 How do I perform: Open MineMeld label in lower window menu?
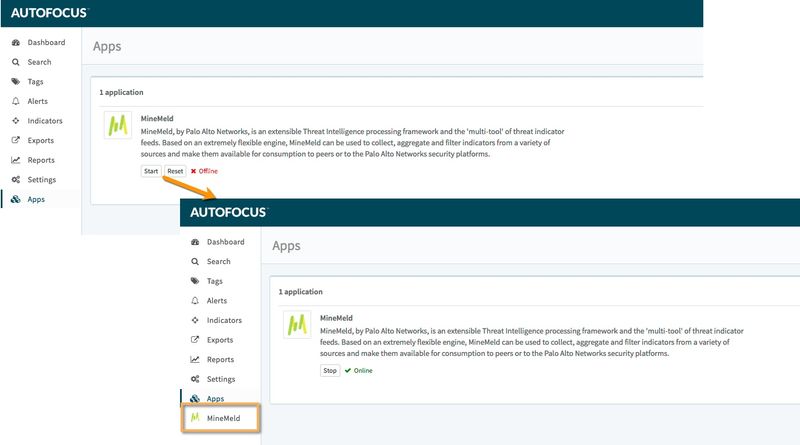[223, 418]
